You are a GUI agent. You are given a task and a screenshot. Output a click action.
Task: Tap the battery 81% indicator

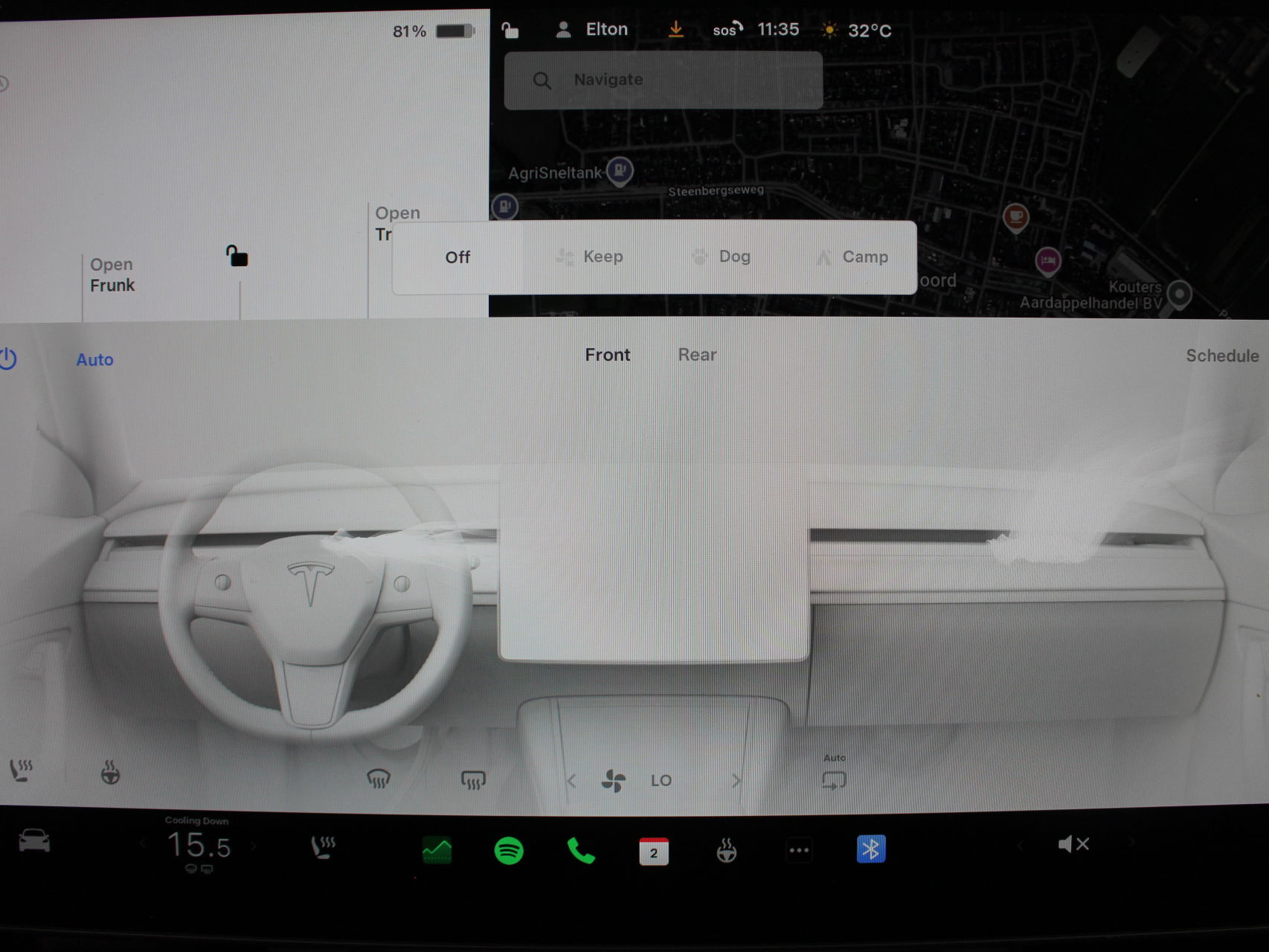click(x=434, y=31)
